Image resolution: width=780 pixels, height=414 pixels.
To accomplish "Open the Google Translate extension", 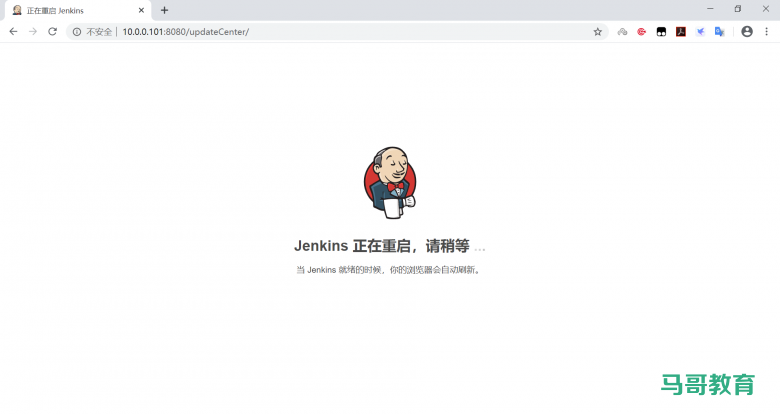I will coord(719,32).
